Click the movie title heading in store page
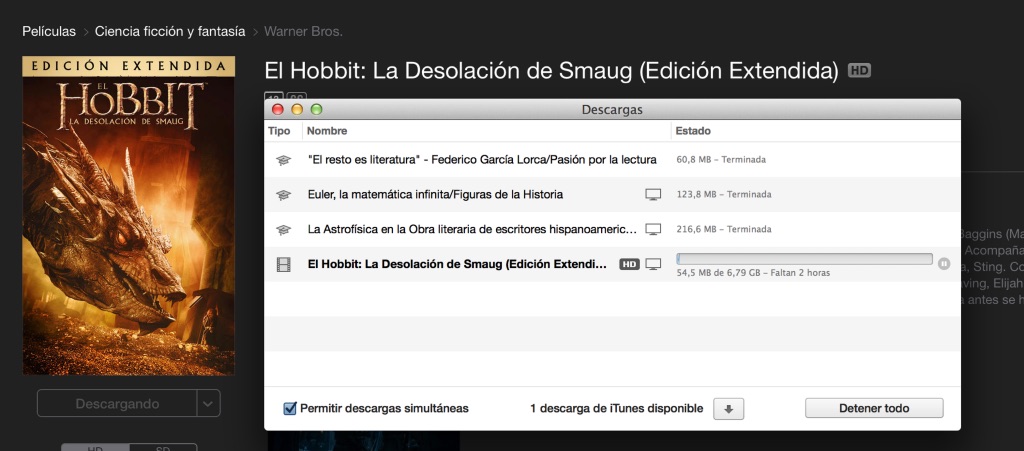The image size is (1024, 451). [551, 71]
